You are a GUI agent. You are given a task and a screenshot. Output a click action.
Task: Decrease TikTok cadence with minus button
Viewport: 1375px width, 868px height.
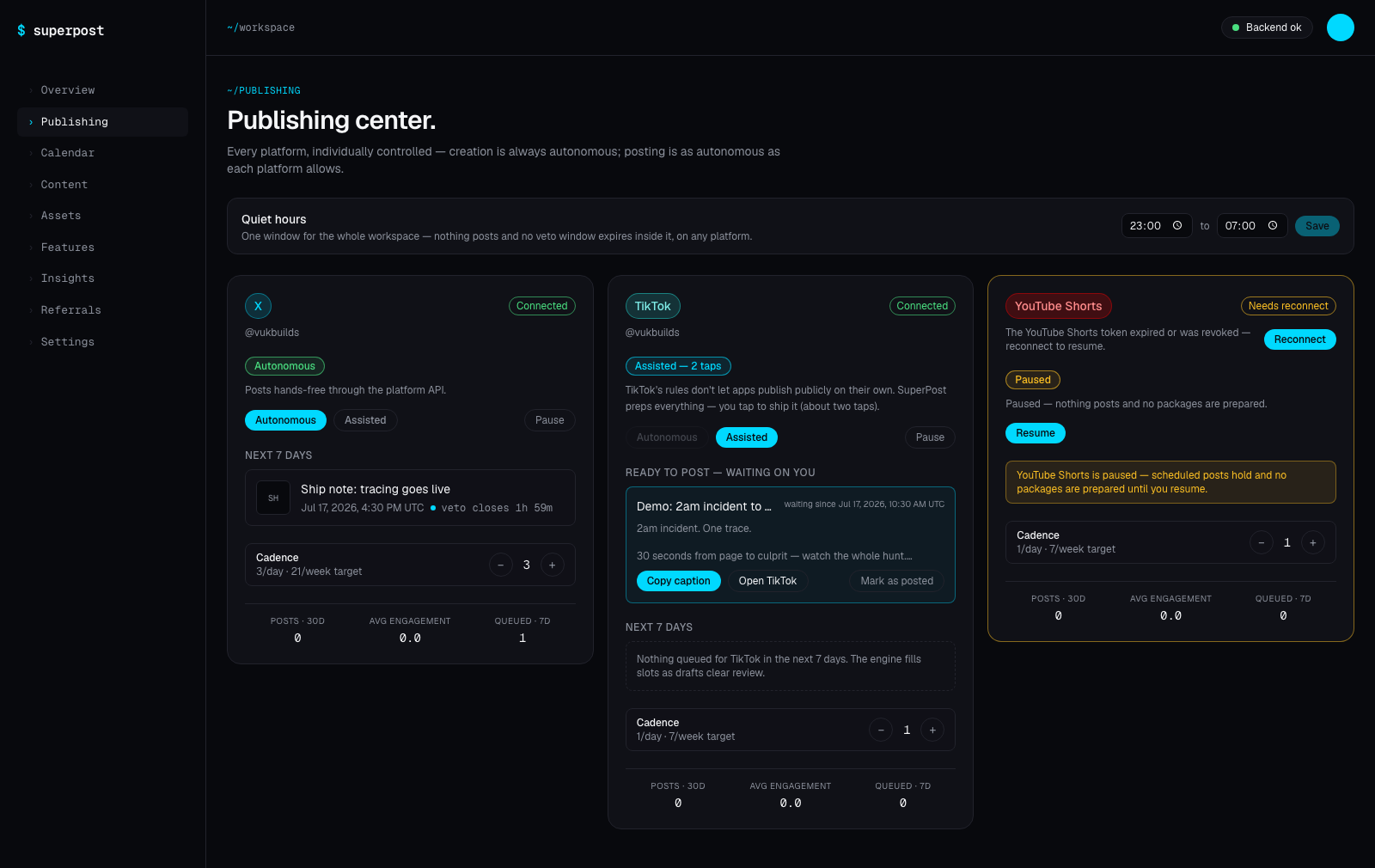coord(881,730)
